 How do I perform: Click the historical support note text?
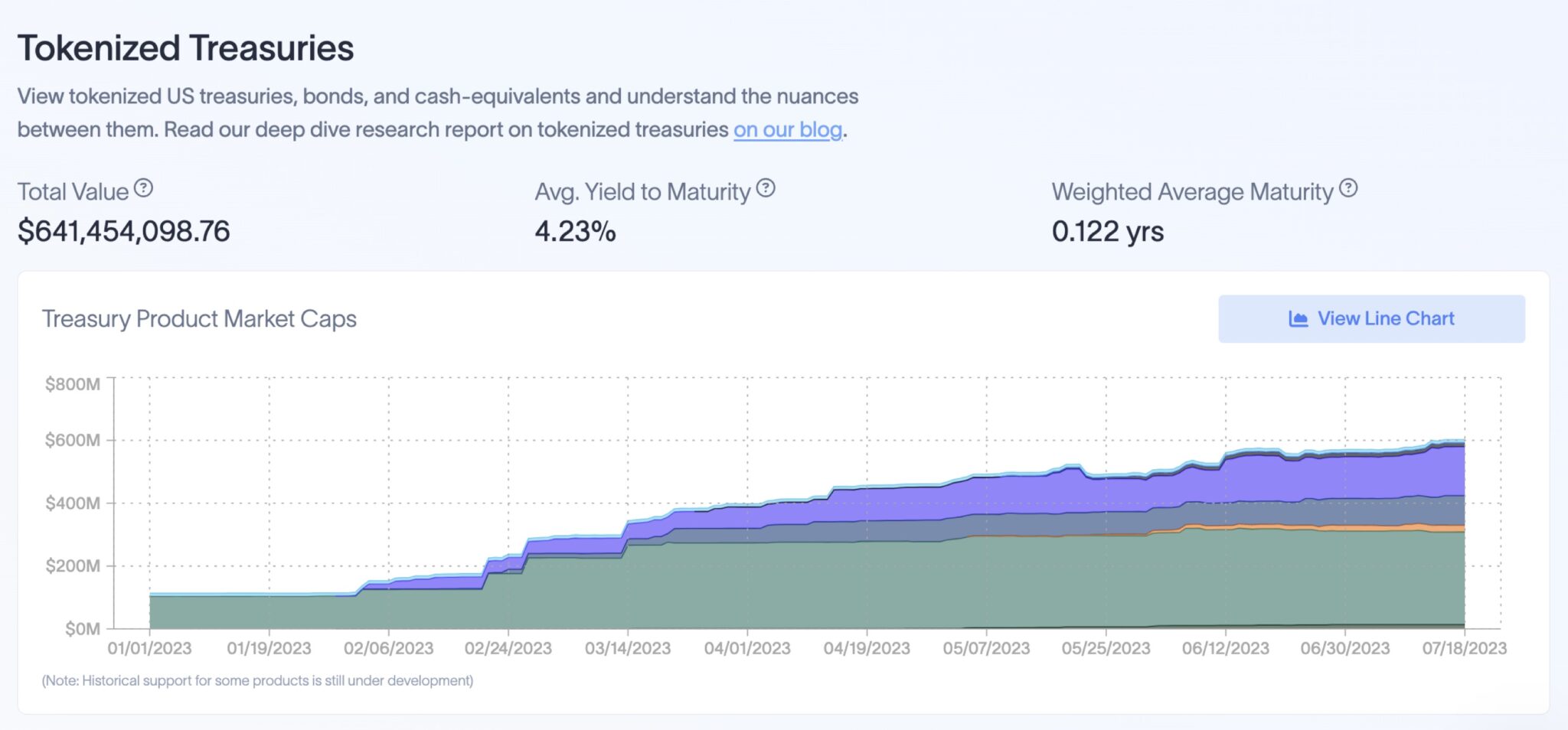pyautogui.click(x=258, y=680)
